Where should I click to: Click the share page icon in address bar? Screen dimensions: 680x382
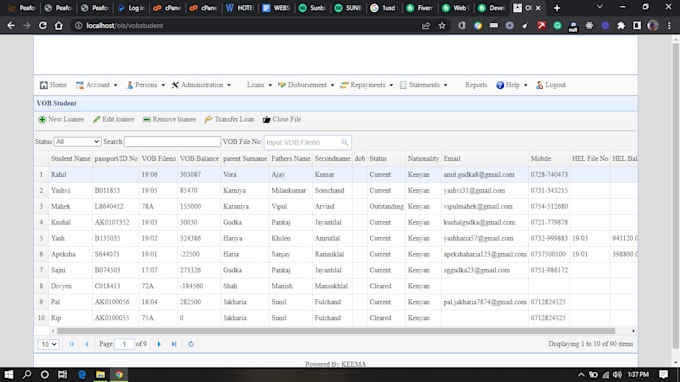(425, 26)
